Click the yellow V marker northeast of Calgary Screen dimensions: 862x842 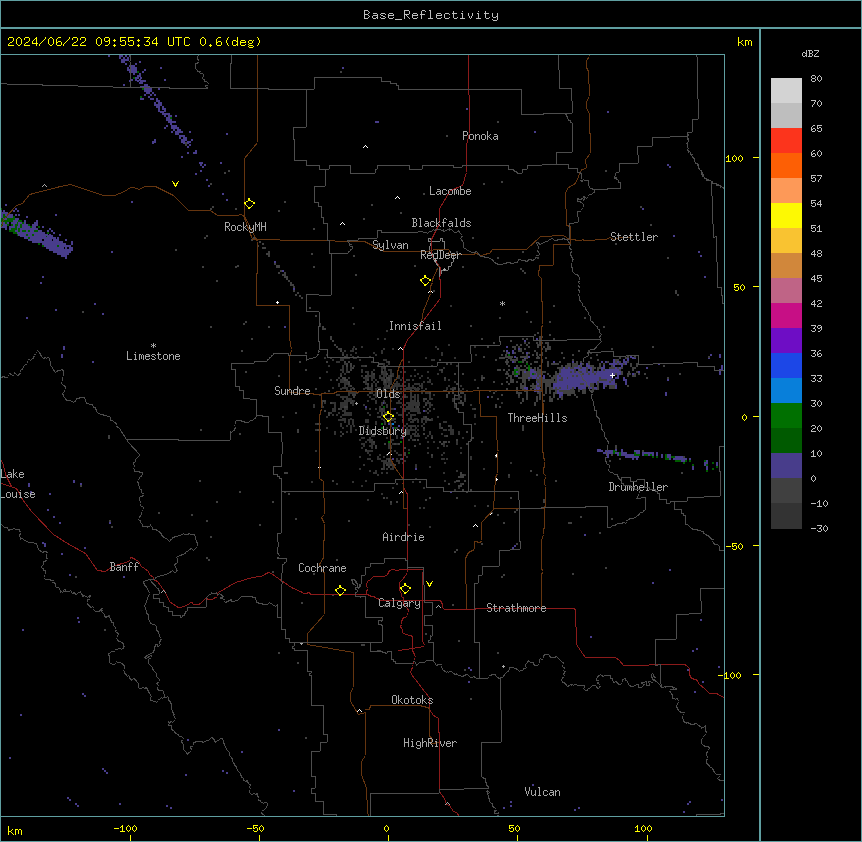[x=429, y=584]
